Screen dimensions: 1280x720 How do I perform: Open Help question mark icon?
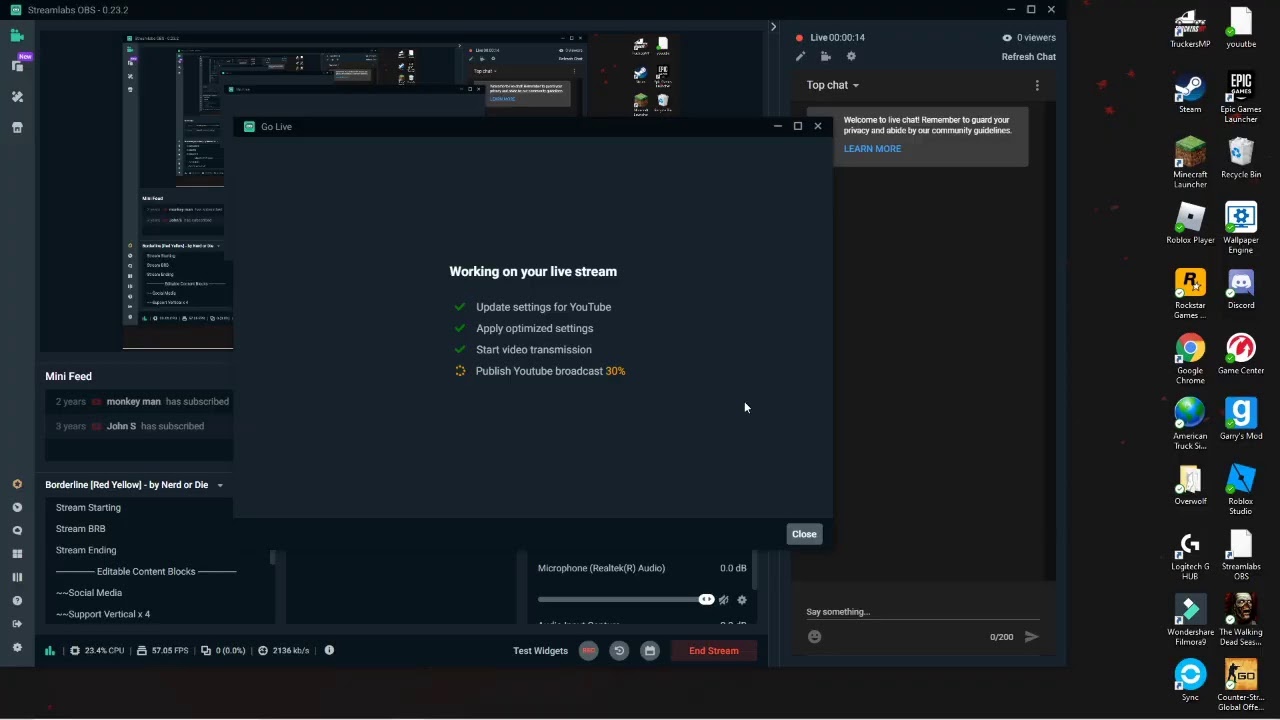[x=17, y=601]
